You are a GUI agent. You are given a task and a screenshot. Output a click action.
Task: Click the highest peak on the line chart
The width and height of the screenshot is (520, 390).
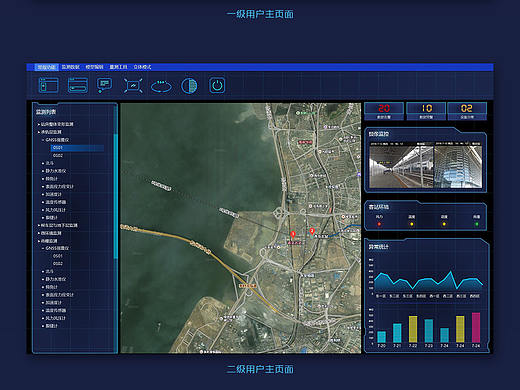pyautogui.click(x=451, y=272)
